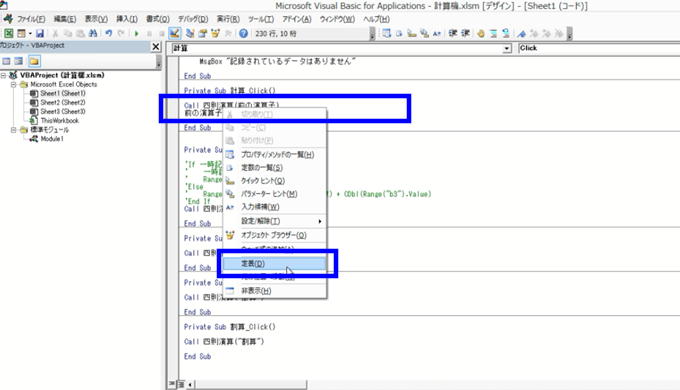
Task: Open the 挿入(I) menu
Action: coord(127,19)
